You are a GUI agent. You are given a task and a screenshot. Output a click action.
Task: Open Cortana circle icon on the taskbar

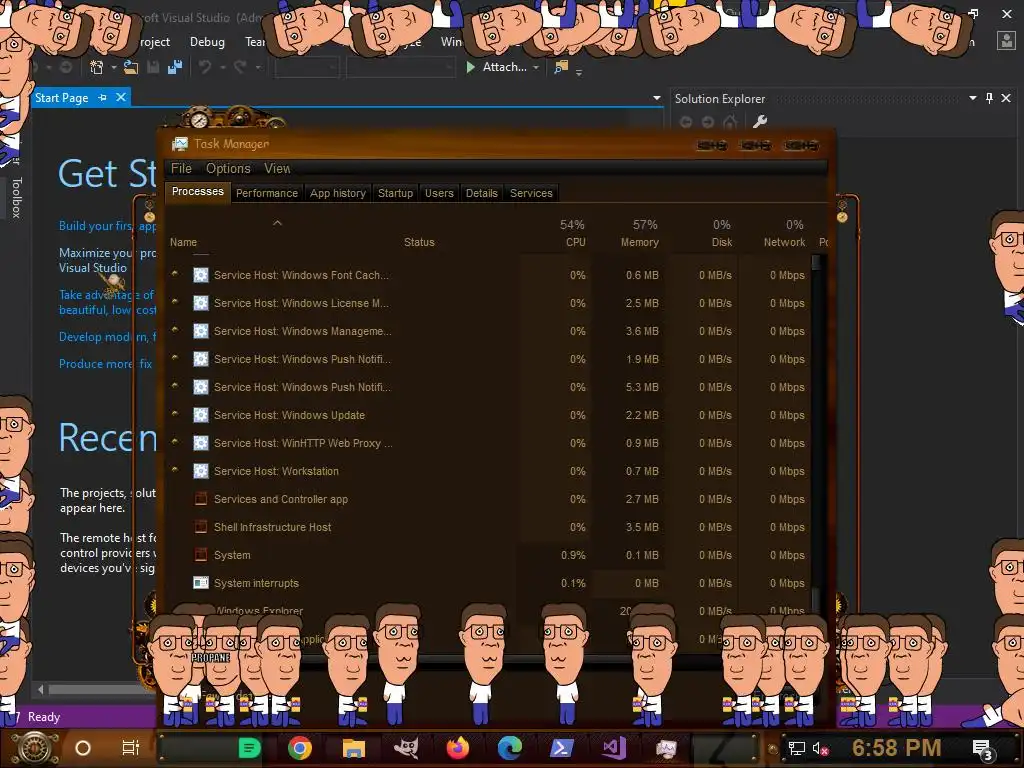83,748
